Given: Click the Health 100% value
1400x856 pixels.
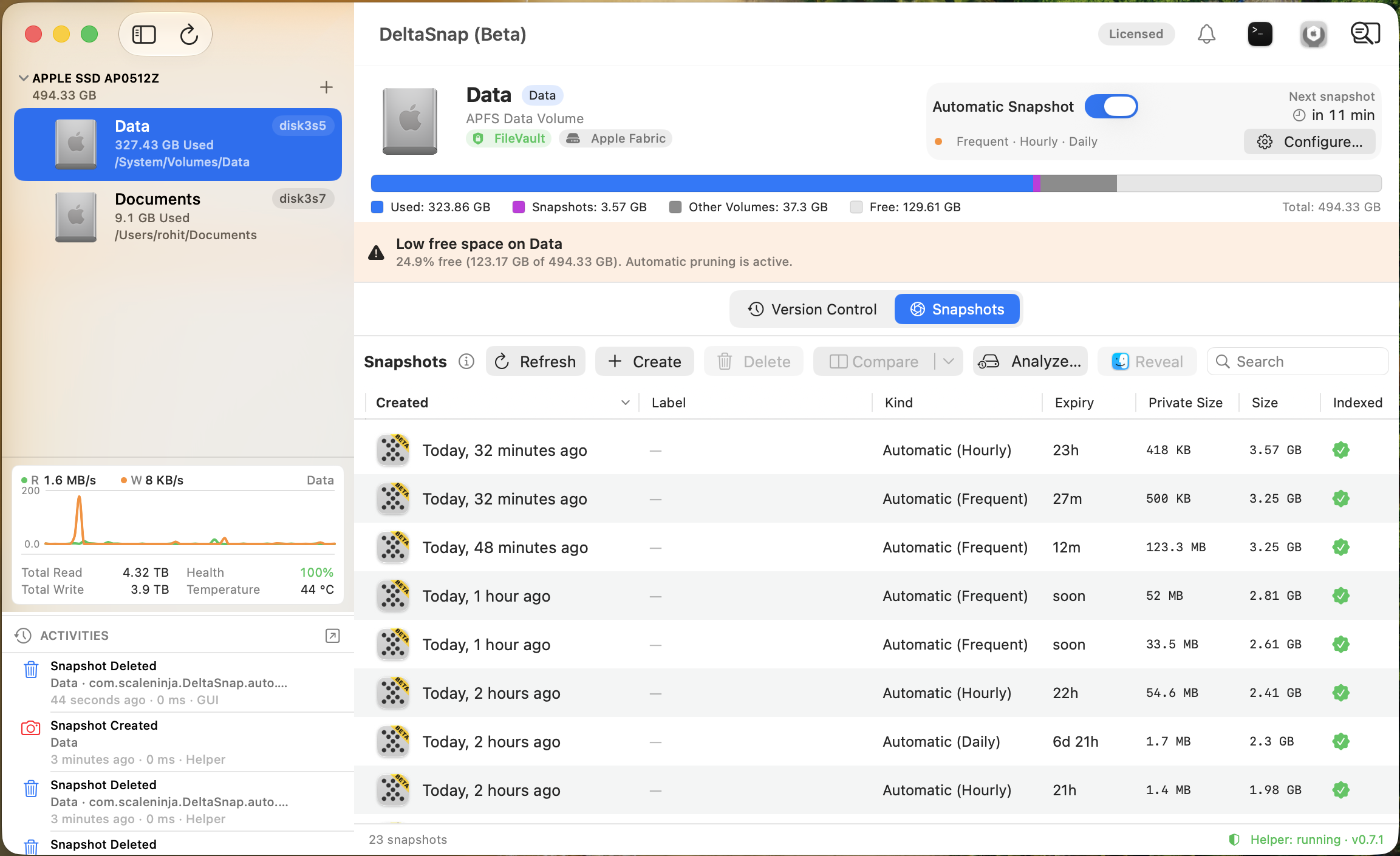Looking at the screenshot, I should point(316,572).
